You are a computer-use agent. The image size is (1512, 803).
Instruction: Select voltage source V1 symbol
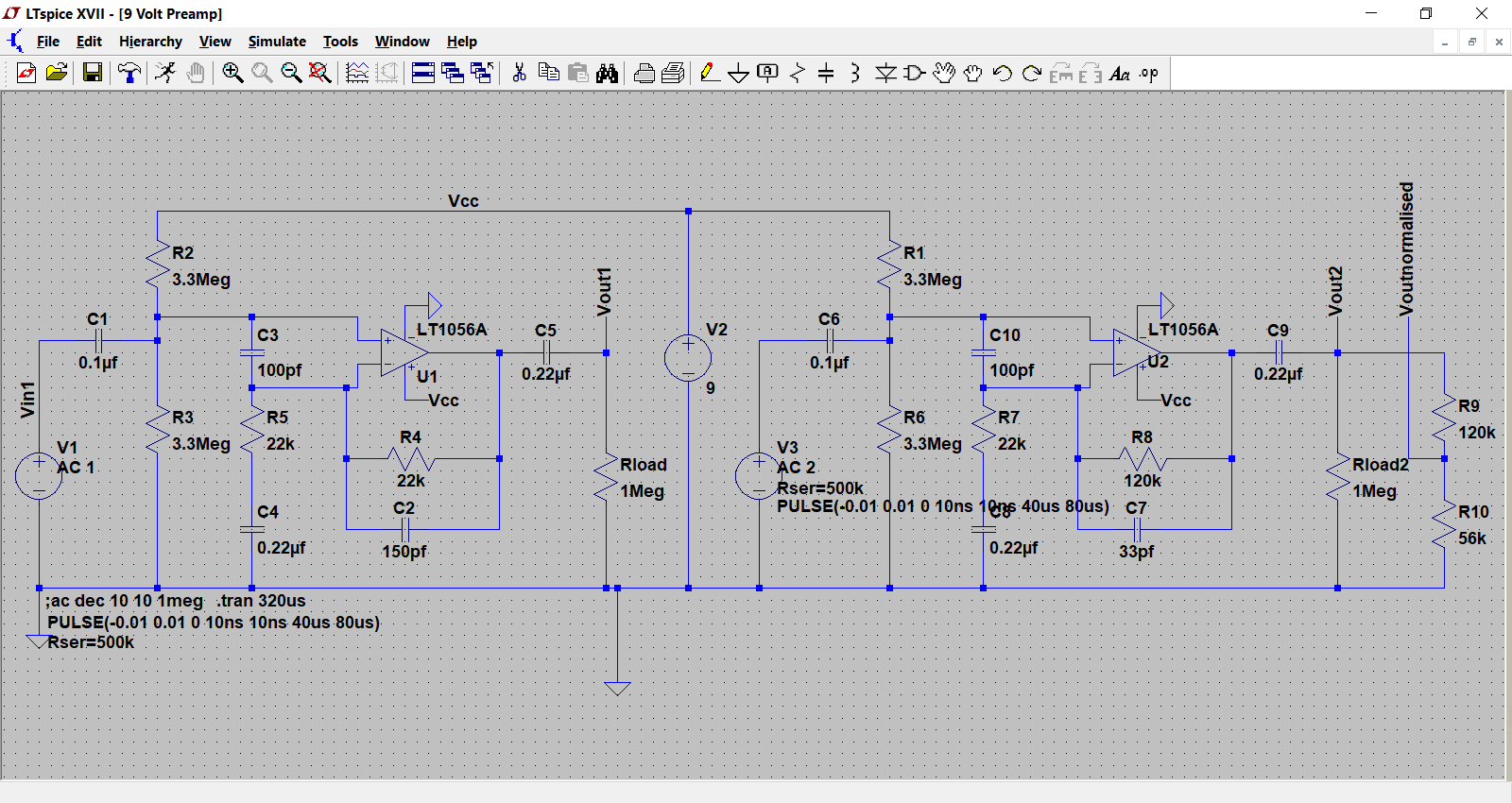coord(39,475)
